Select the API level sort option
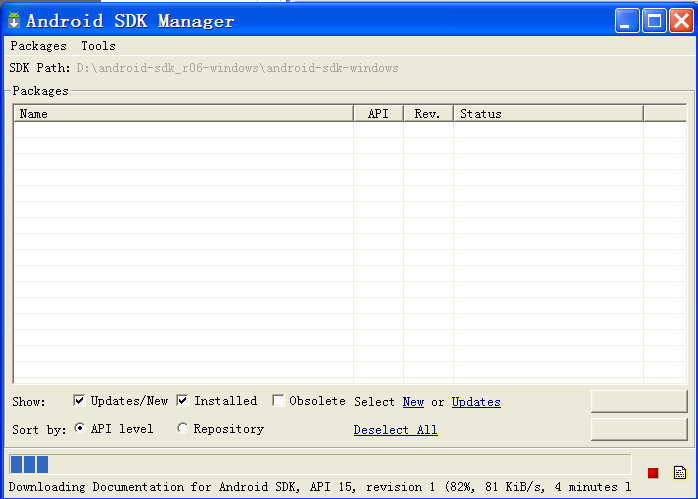This screenshot has width=698, height=499. coord(80,429)
